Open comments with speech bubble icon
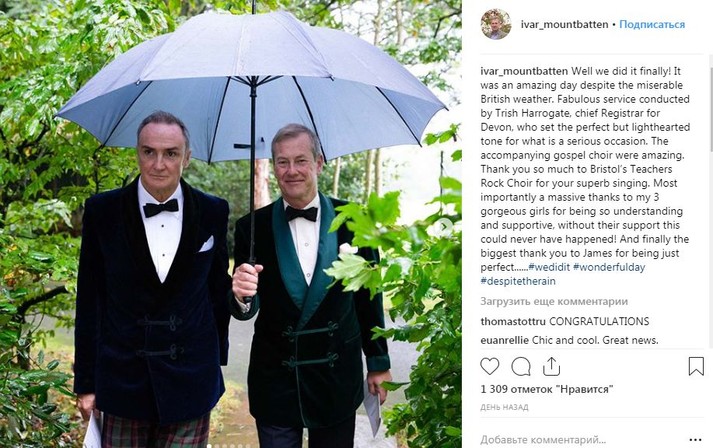This screenshot has width=713, height=448. [x=521, y=366]
